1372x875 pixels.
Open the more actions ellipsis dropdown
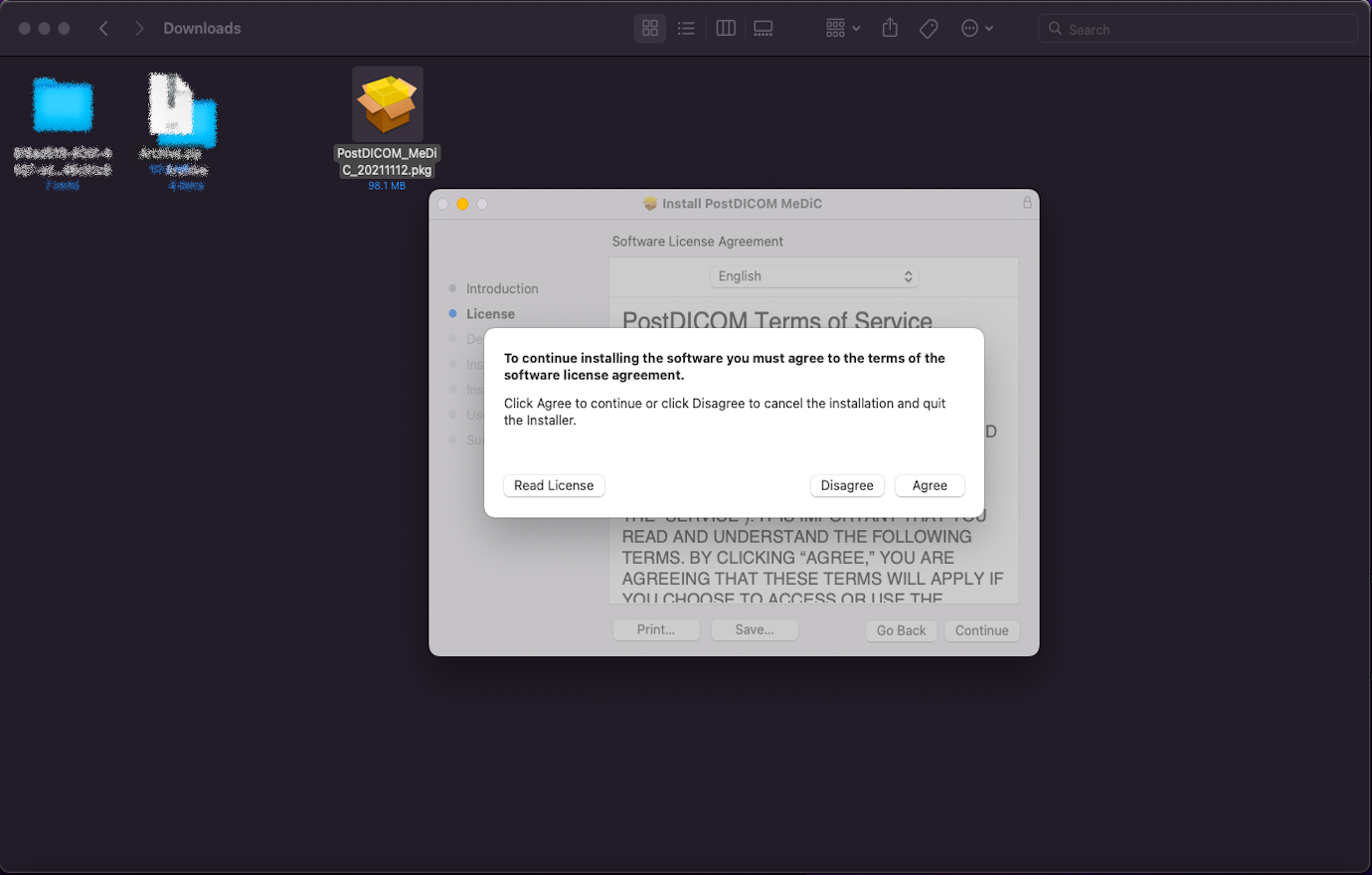pos(975,28)
